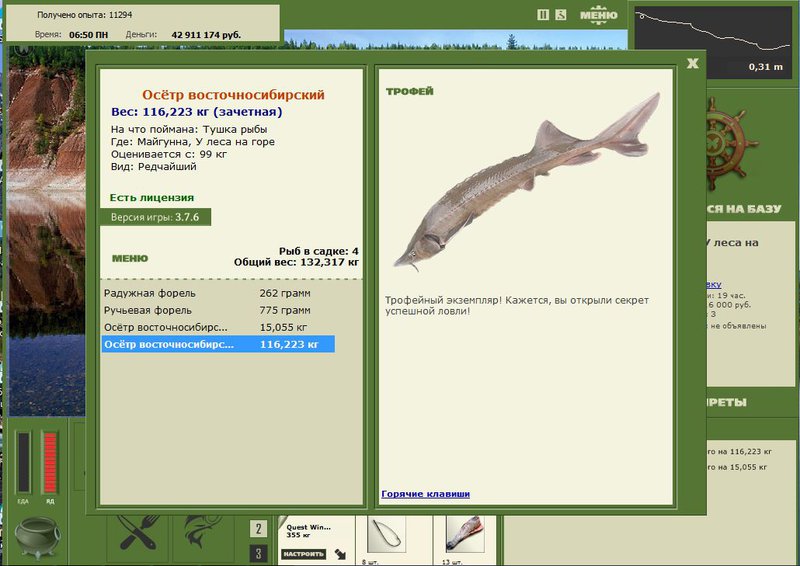Click the catch log entry 'на 116,223 кг'

click(x=739, y=451)
